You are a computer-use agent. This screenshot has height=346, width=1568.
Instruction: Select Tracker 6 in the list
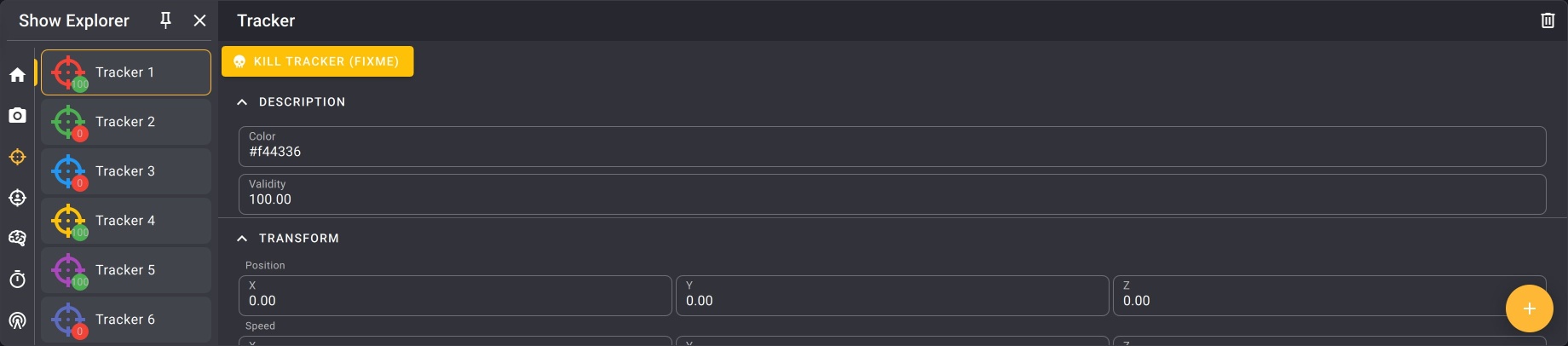(x=126, y=320)
